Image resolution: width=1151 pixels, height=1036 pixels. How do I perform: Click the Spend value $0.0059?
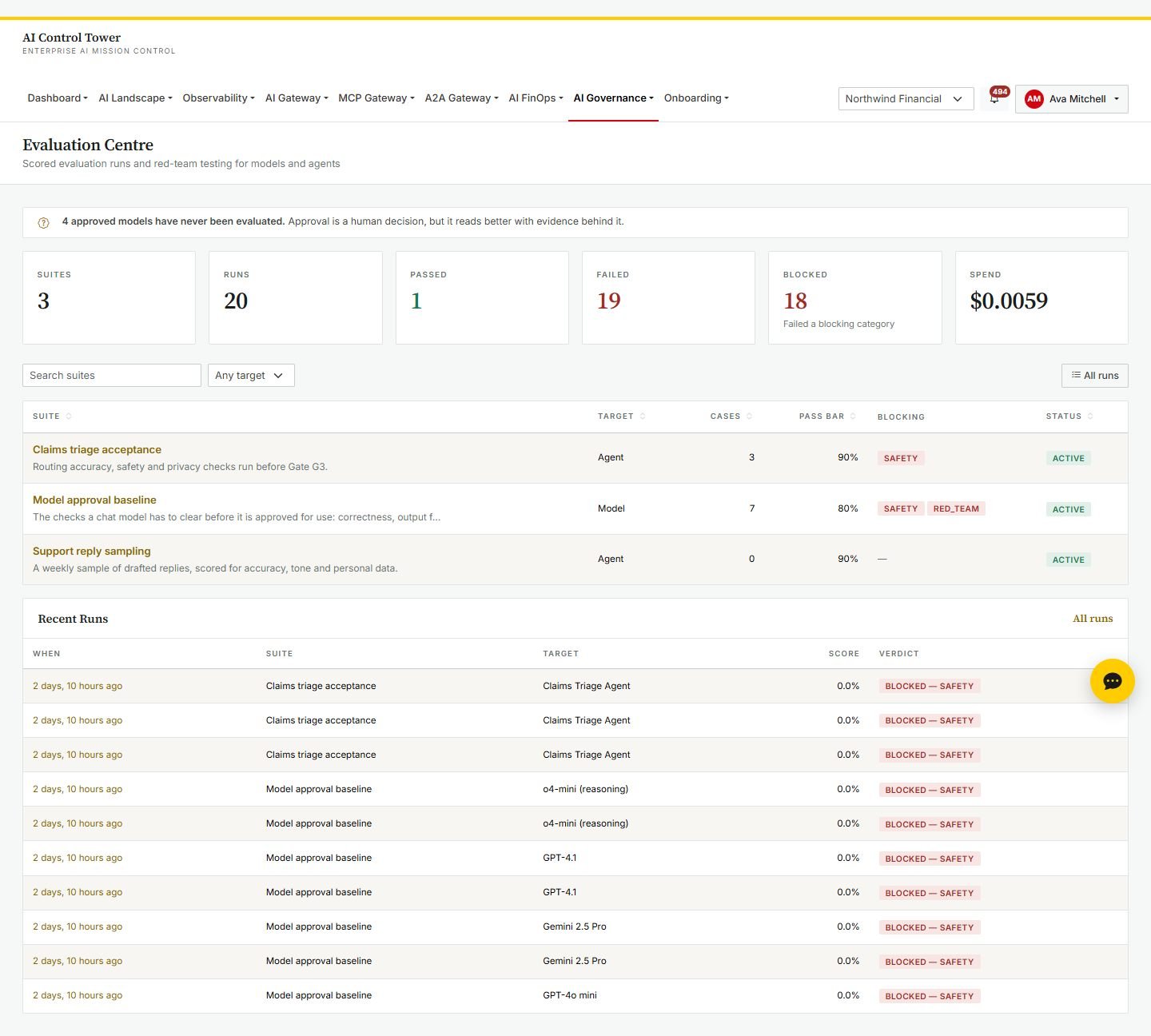1009,301
